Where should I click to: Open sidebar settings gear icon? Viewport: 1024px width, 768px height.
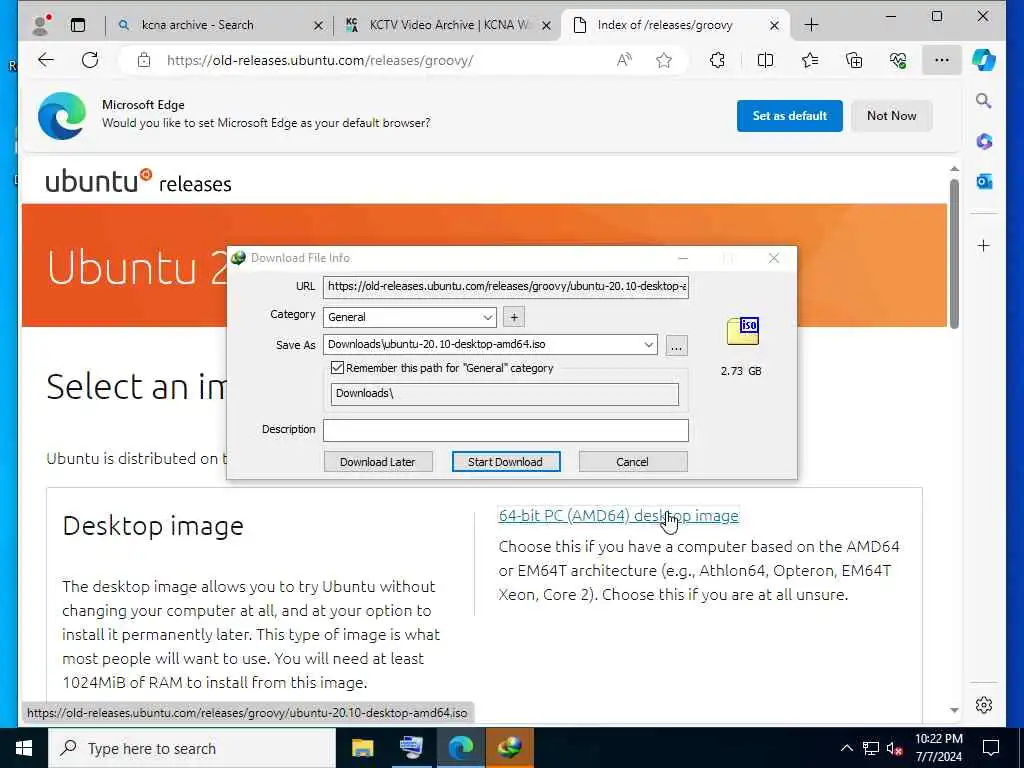pyautogui.click(x=984, y=705)
